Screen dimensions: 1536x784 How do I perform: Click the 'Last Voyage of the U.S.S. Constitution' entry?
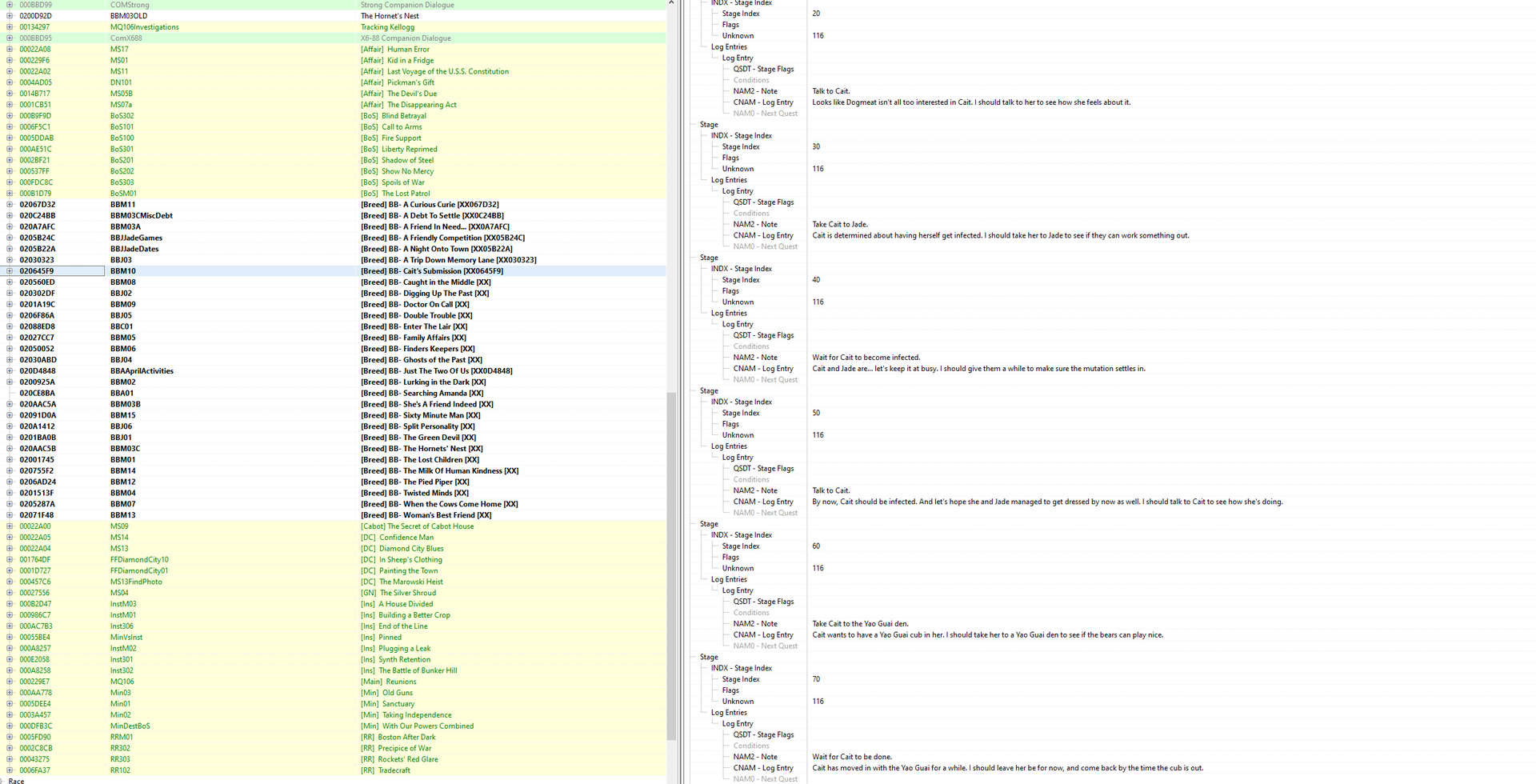(x=448, y=71)
